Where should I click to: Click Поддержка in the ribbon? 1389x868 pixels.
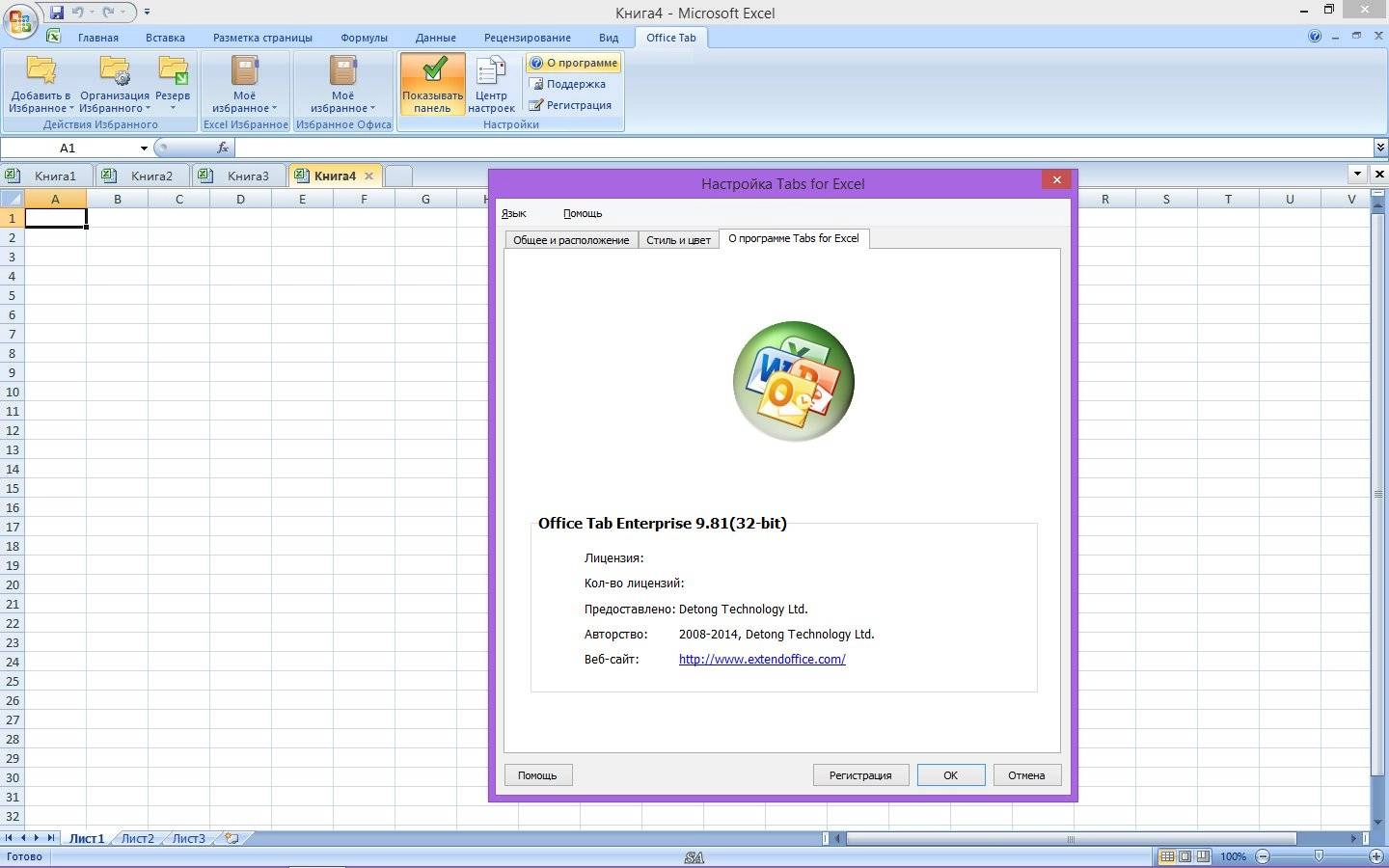(569, 84)
